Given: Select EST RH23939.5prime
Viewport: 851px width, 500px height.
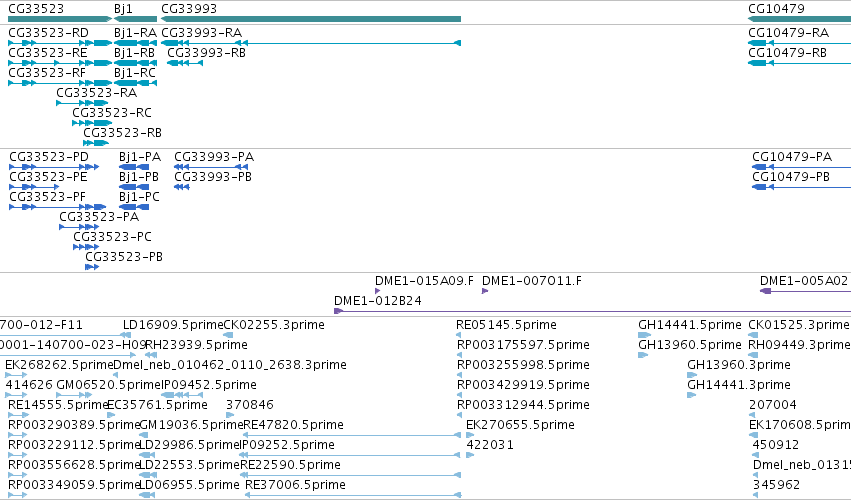Looking at the screenshot, I should (x=151, y=355).
